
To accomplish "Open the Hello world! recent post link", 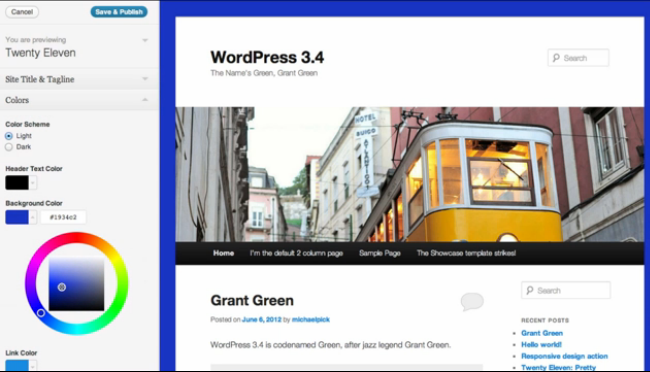I will pos(541,345).
